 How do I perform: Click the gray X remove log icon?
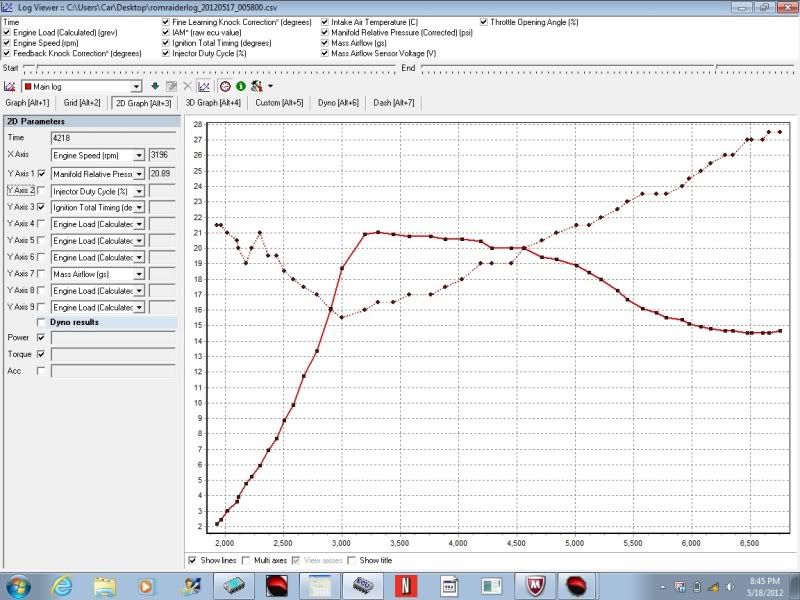pos(188,86)
